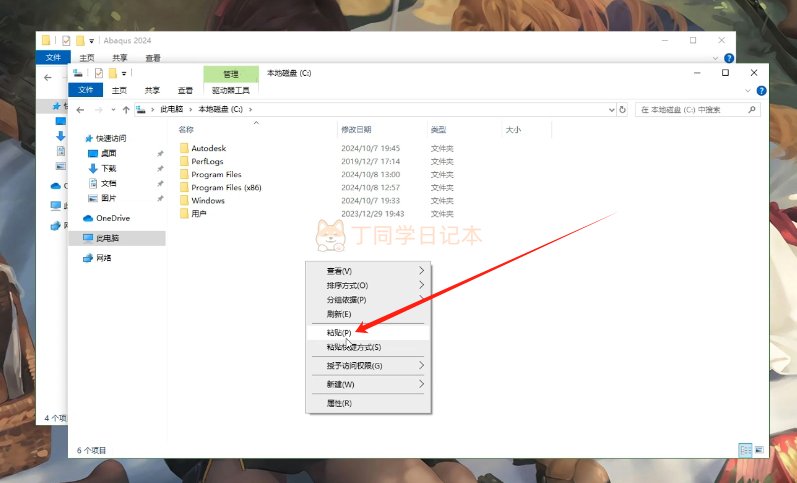Go back in the Abaqus 2024 window

coord(48,78)
